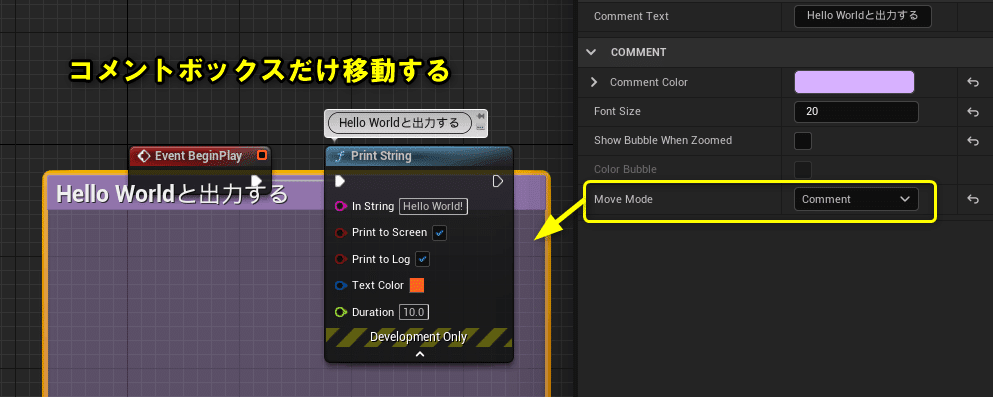Click the In String magenta pin

[x=341, y=206]
